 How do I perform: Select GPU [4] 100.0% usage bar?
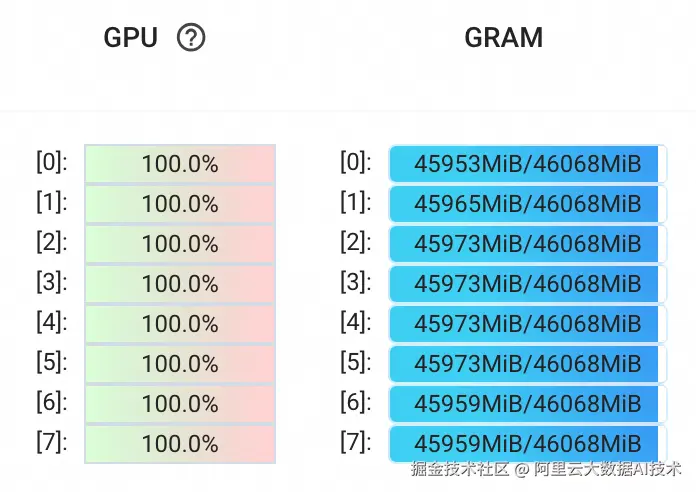coord(180,324)
